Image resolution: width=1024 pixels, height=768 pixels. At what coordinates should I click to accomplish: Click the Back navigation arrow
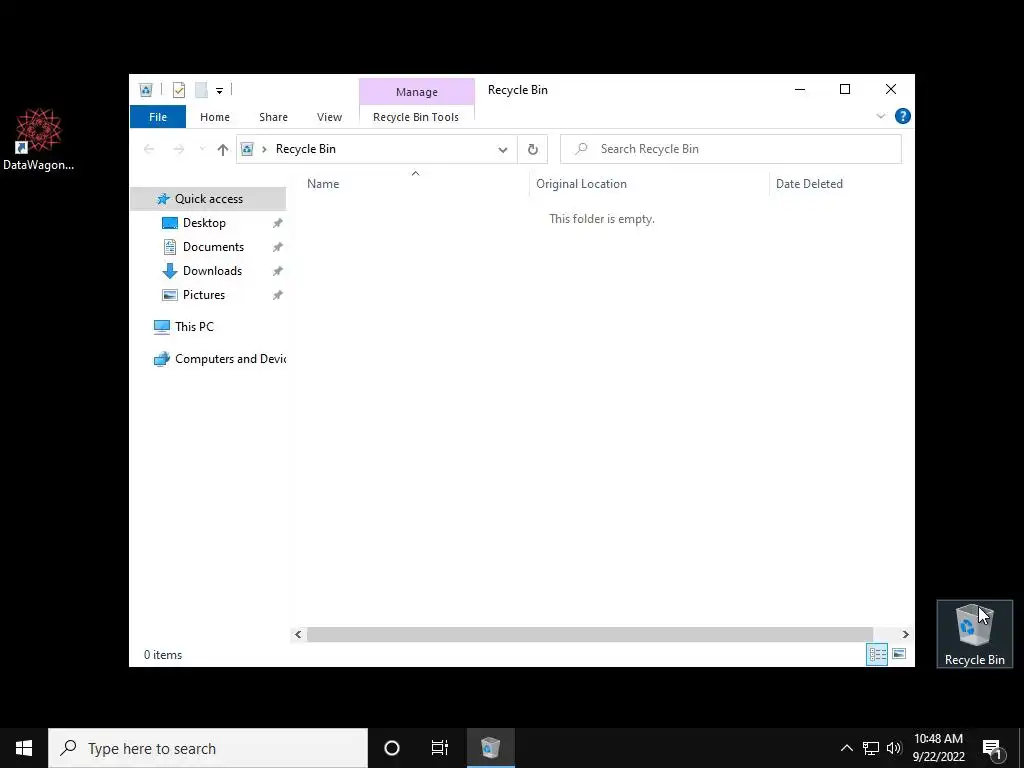pyautogui.click(x=149, y=150)
